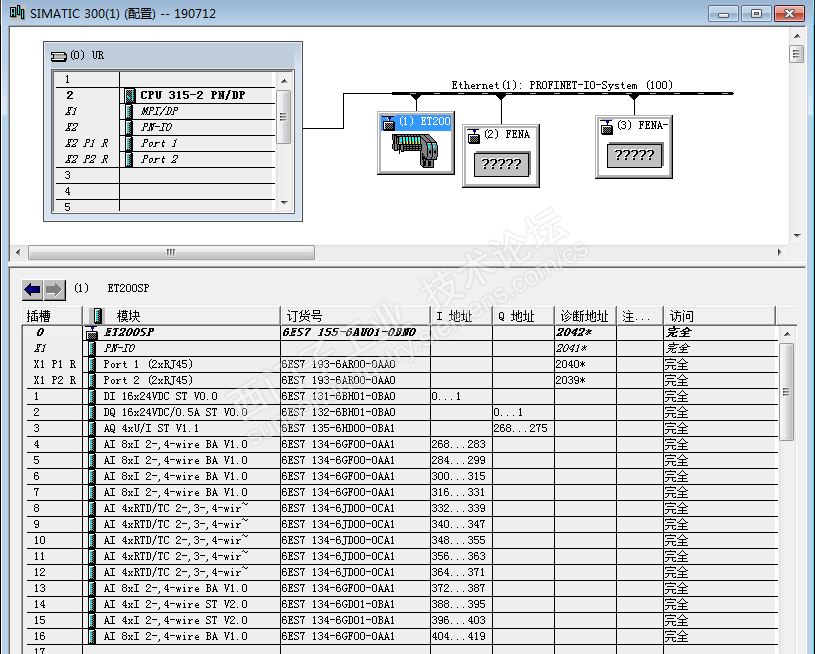Click Q address cell 268...275

521,428
